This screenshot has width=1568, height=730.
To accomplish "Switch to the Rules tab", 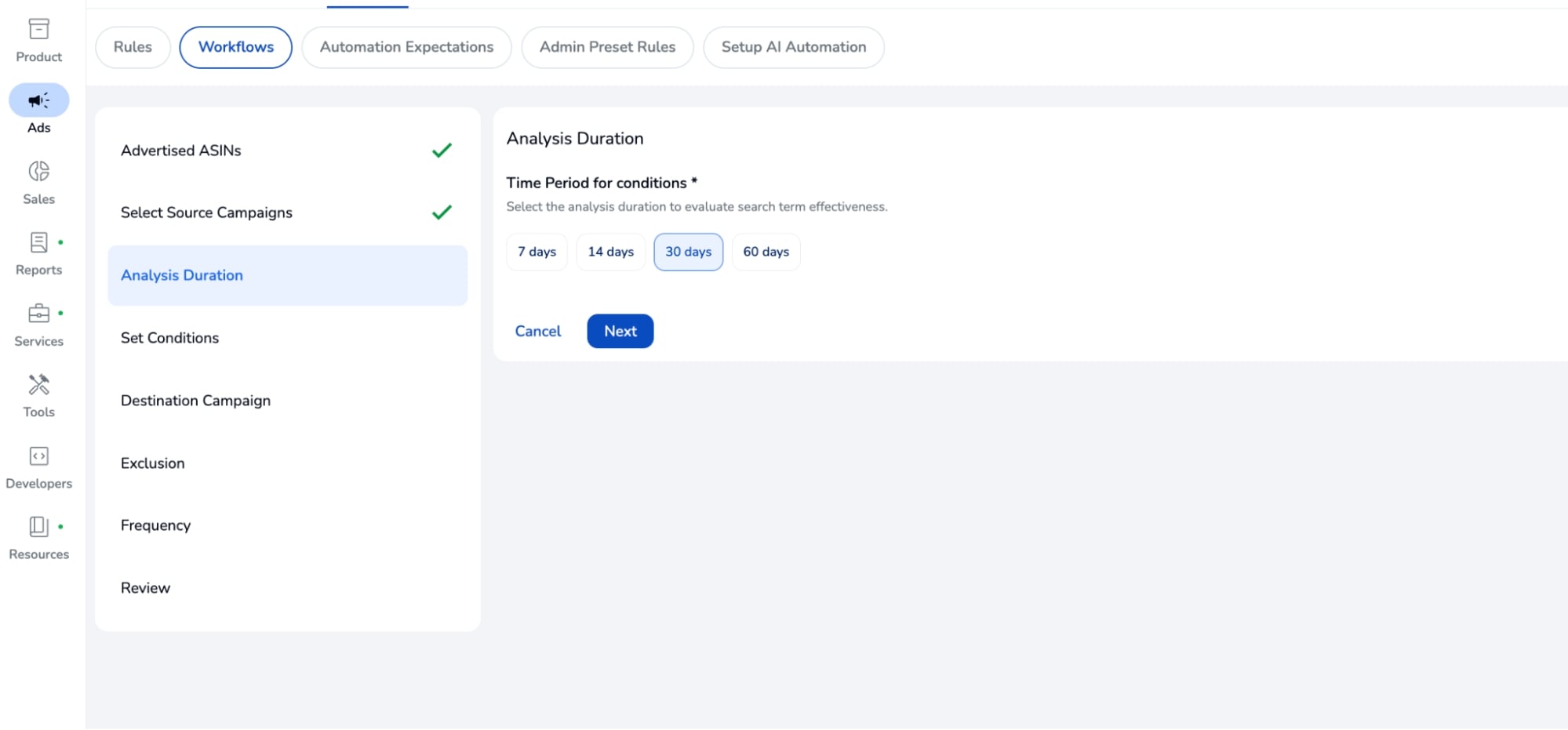I will tap(133, 47).
